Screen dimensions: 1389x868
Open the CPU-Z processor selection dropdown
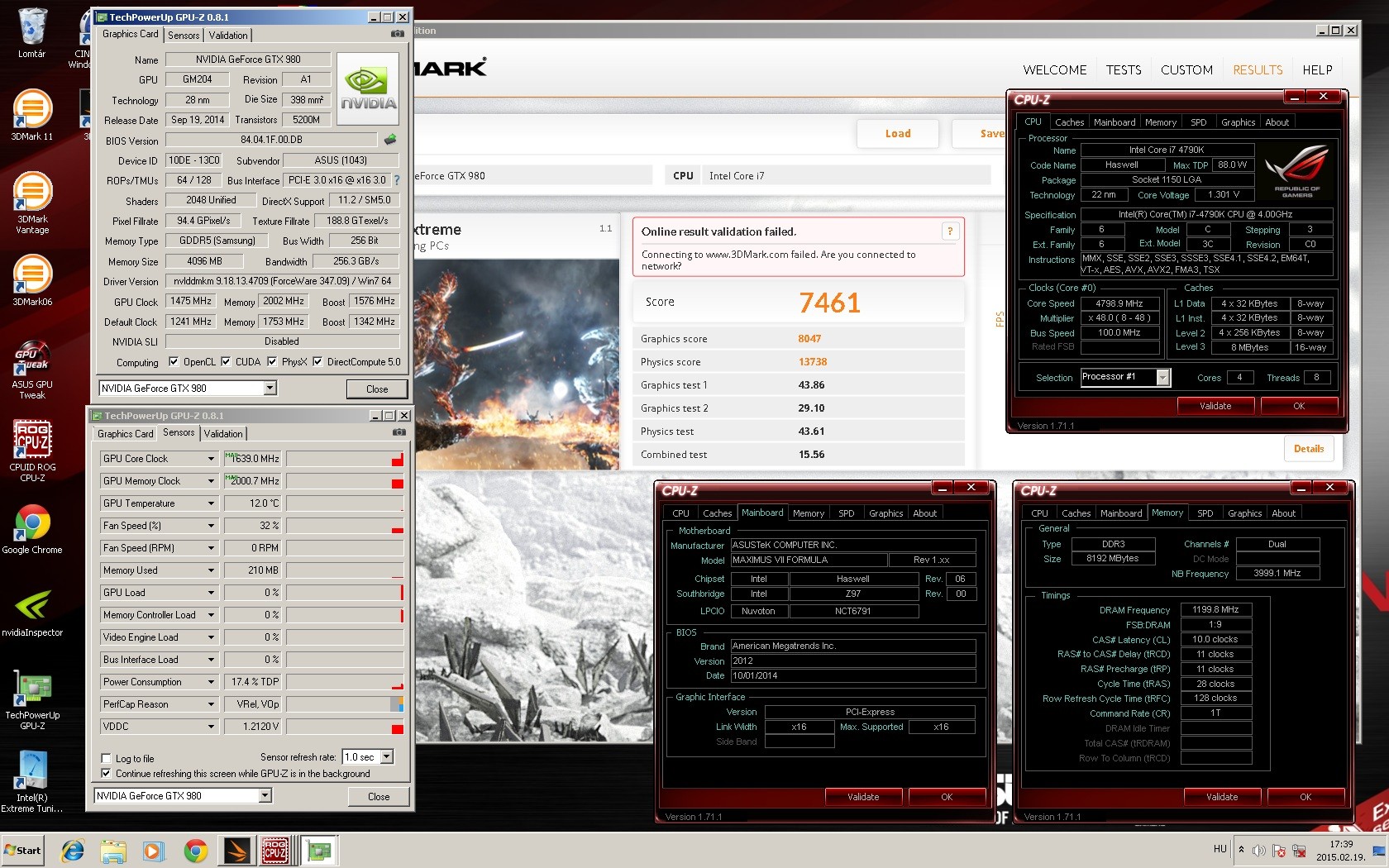[1162, 378]
